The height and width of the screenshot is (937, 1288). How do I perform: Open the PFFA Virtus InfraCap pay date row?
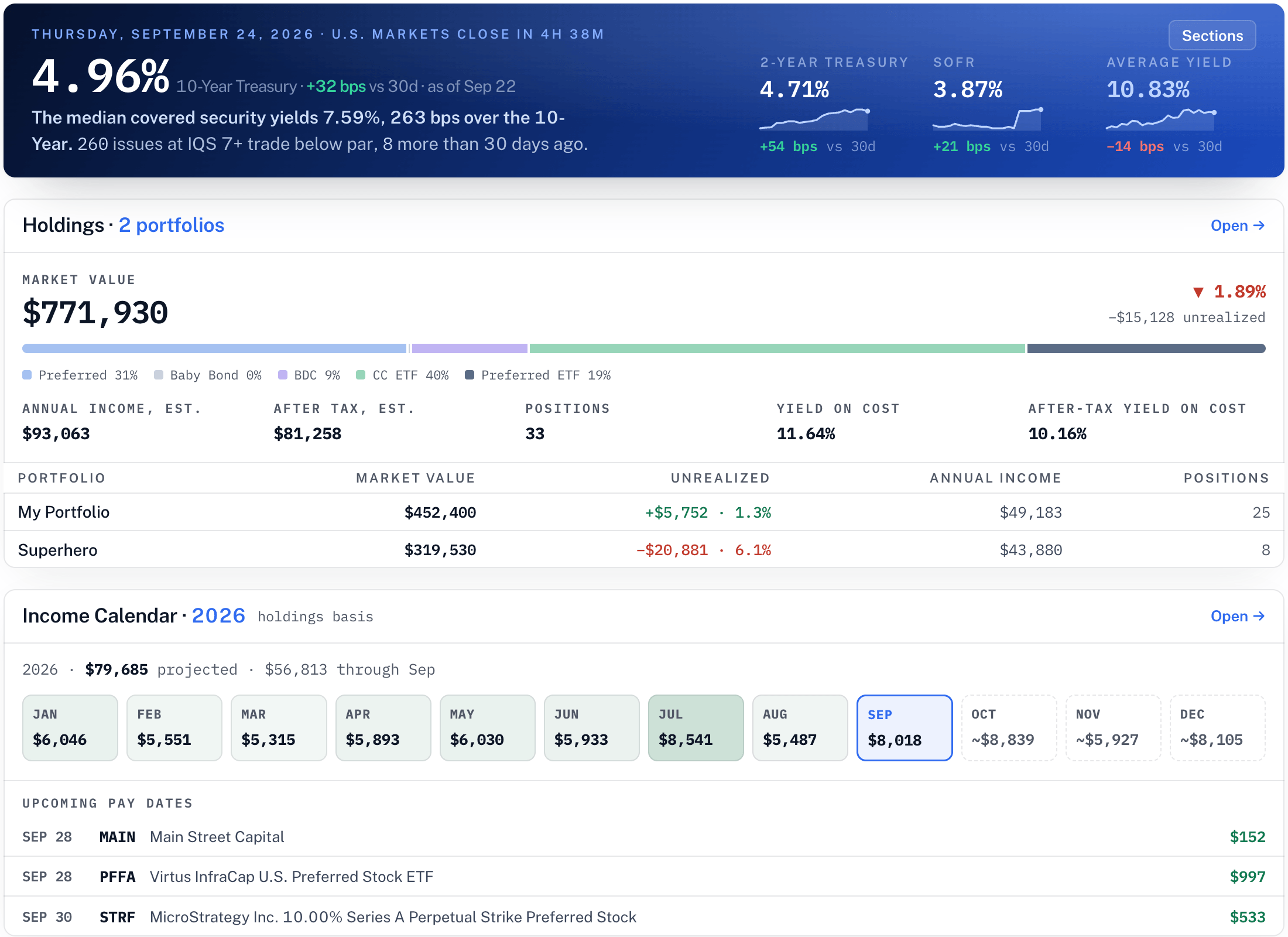644,877
